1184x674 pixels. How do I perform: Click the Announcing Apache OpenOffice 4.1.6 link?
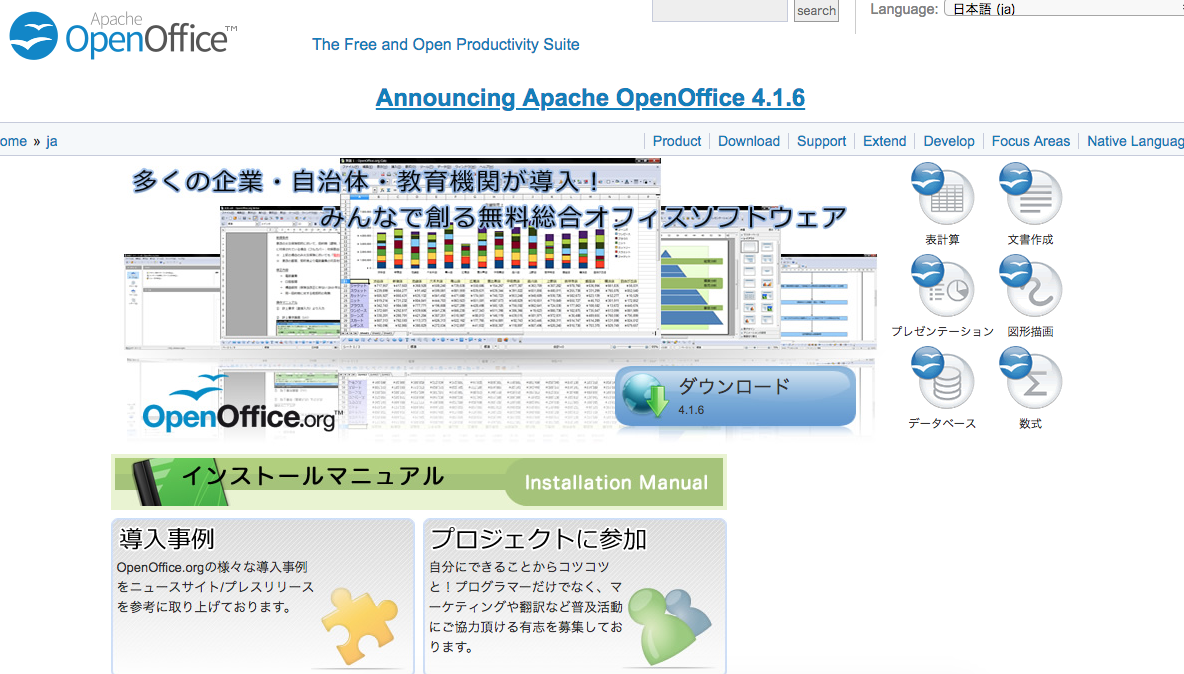590,98
